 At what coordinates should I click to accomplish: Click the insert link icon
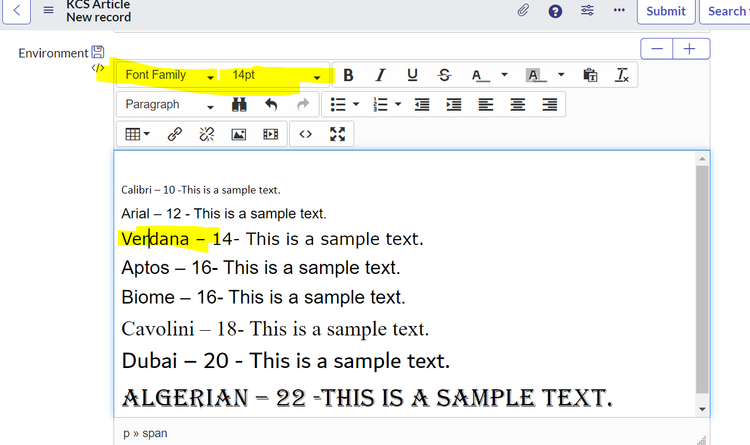tap(175, 134)
